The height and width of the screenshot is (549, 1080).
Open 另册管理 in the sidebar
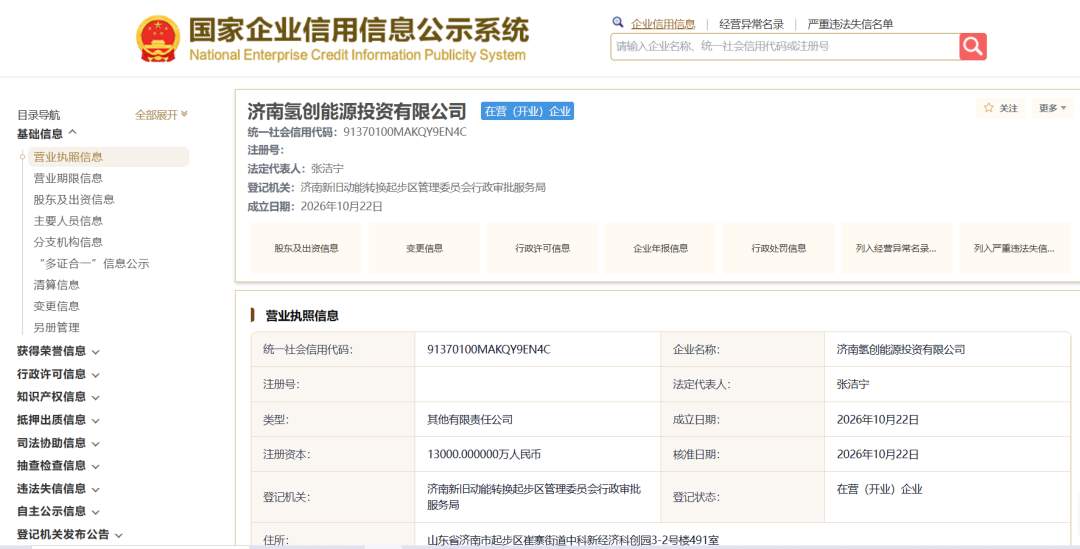[x=56, y=328]
